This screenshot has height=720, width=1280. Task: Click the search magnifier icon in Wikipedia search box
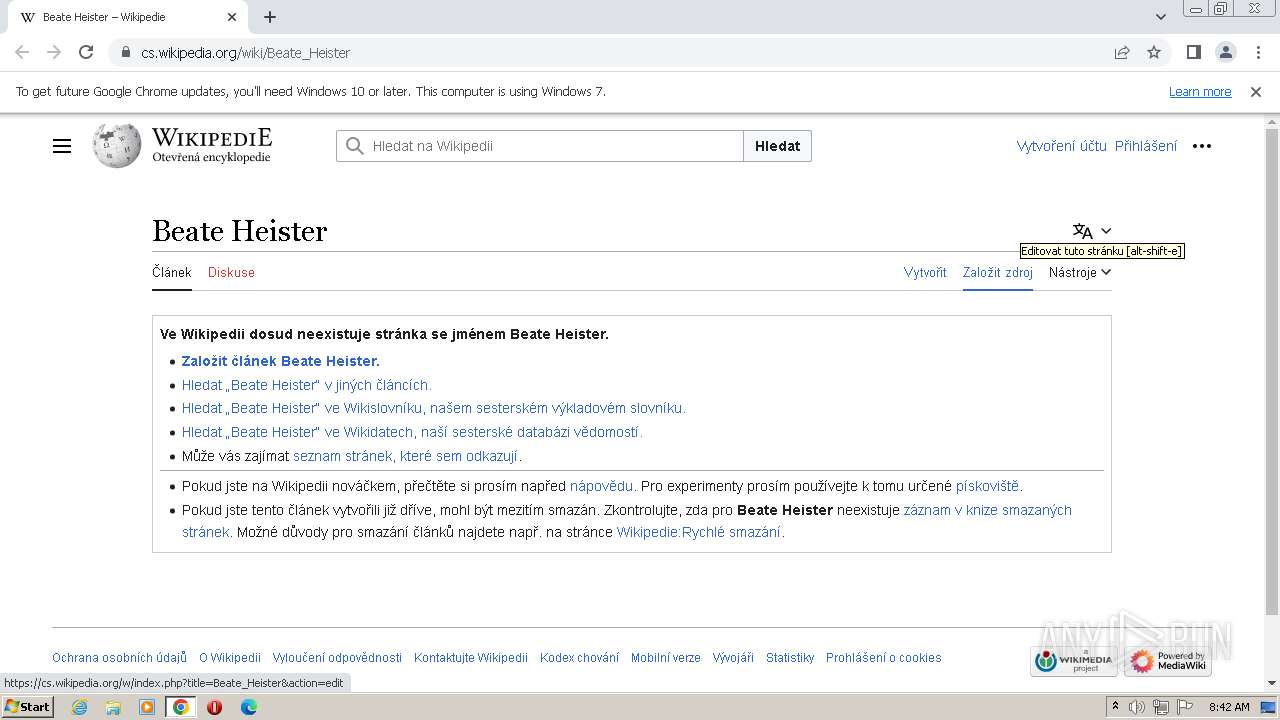[354, 146]
